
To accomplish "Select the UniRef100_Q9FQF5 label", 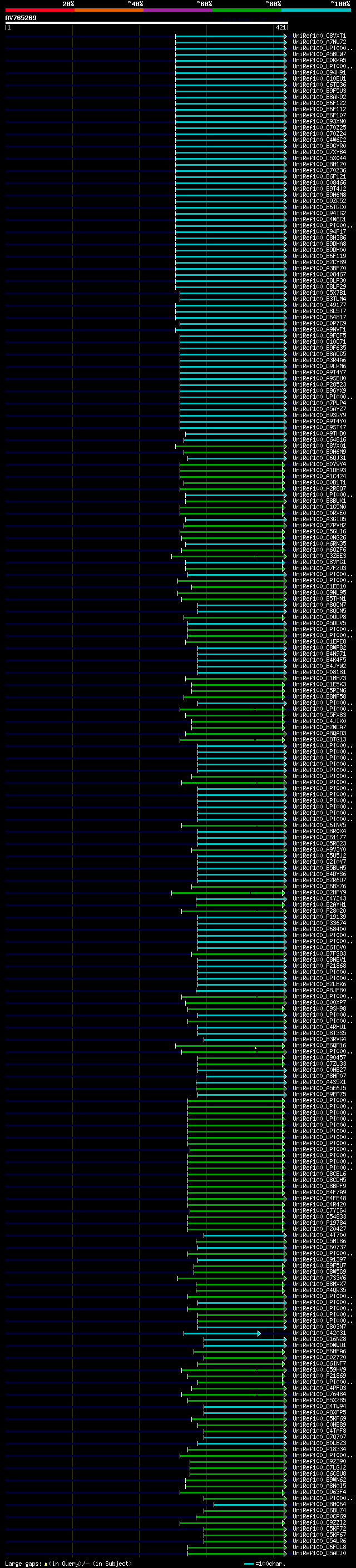I will click(x=319, y=335).
